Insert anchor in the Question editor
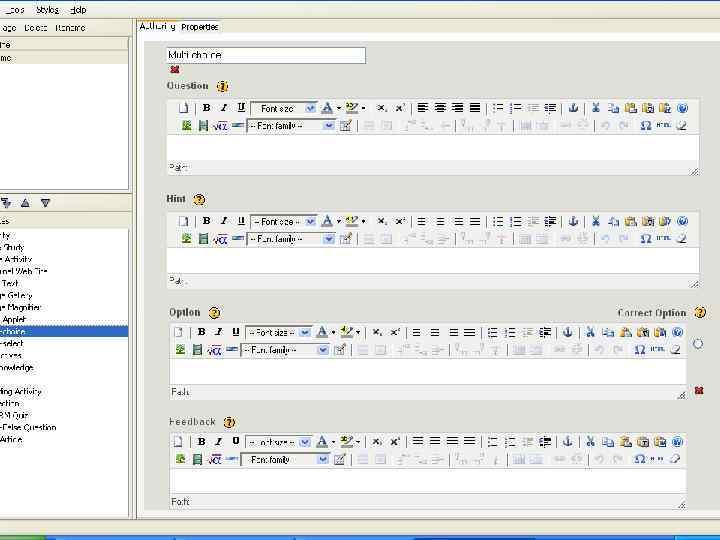Image resolution: width=720 pixels, height=540 pixels. pyautogui.click(x=573, y=108)
